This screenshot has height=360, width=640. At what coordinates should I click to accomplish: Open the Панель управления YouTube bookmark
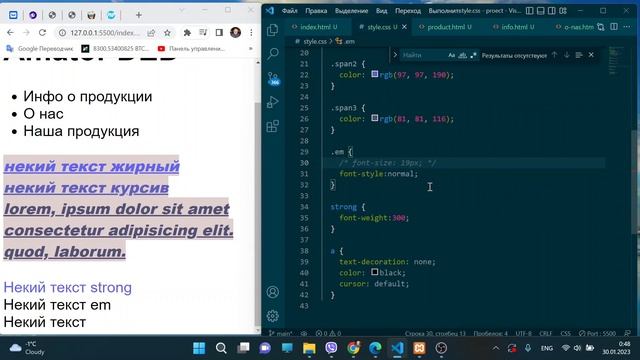191,49
